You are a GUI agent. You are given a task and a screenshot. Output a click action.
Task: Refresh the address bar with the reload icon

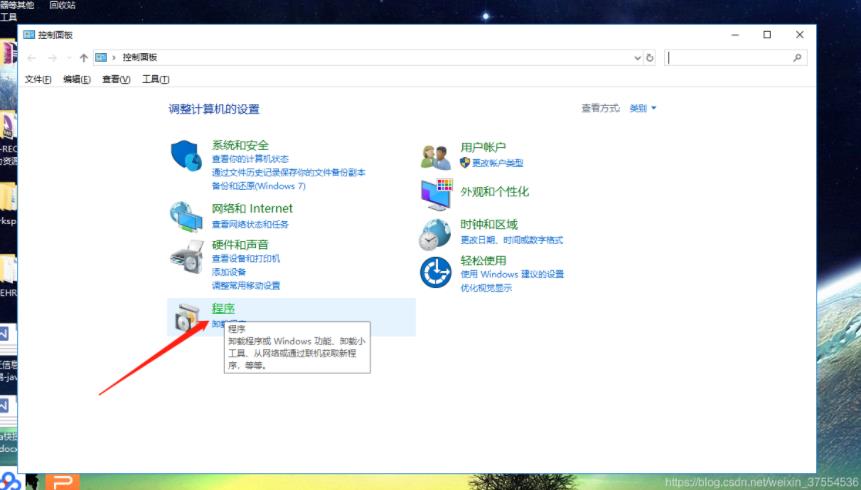[x=650, y=58]
